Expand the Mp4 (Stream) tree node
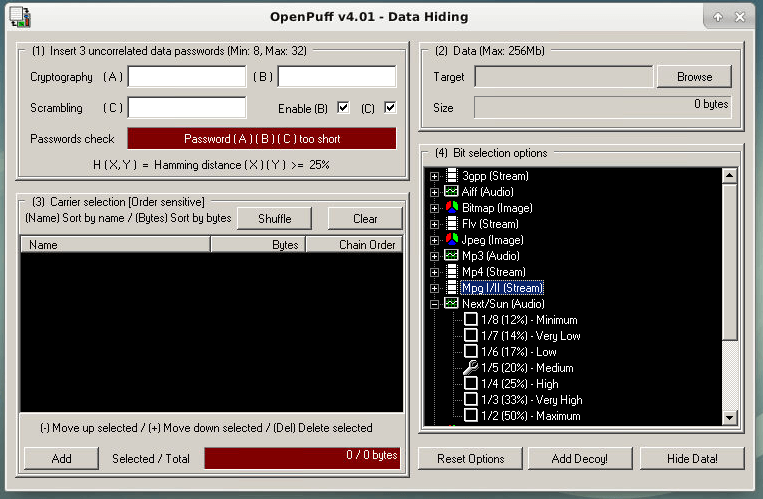This screenshot has width=763, height=499. (x=434, y=272)
